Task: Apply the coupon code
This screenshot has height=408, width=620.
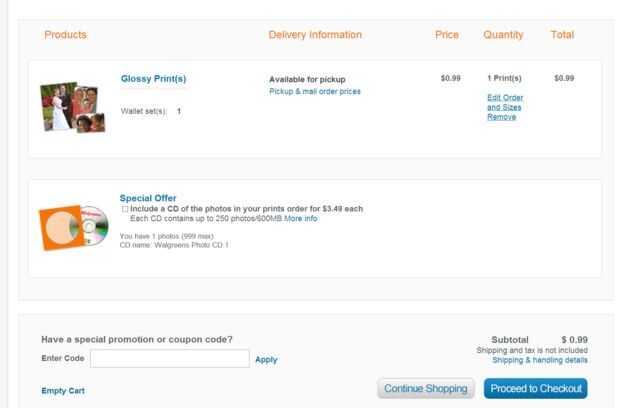Action: click(266, 359)
